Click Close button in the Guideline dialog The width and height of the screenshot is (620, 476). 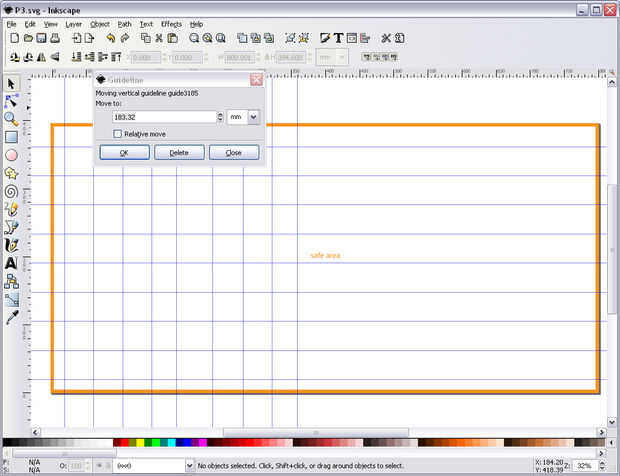(x=234, y=153)
